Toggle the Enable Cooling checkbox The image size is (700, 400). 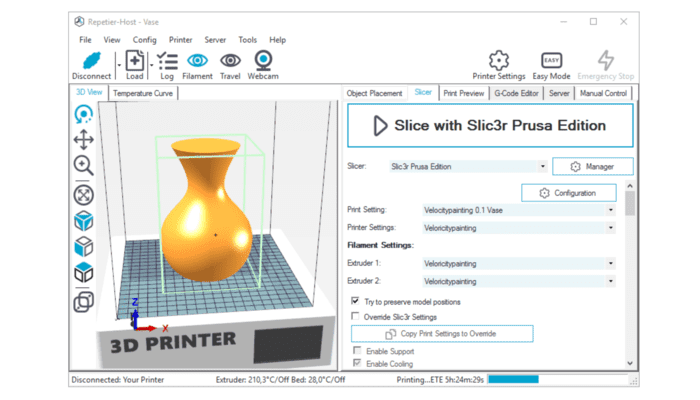click(x=357, y=363)
